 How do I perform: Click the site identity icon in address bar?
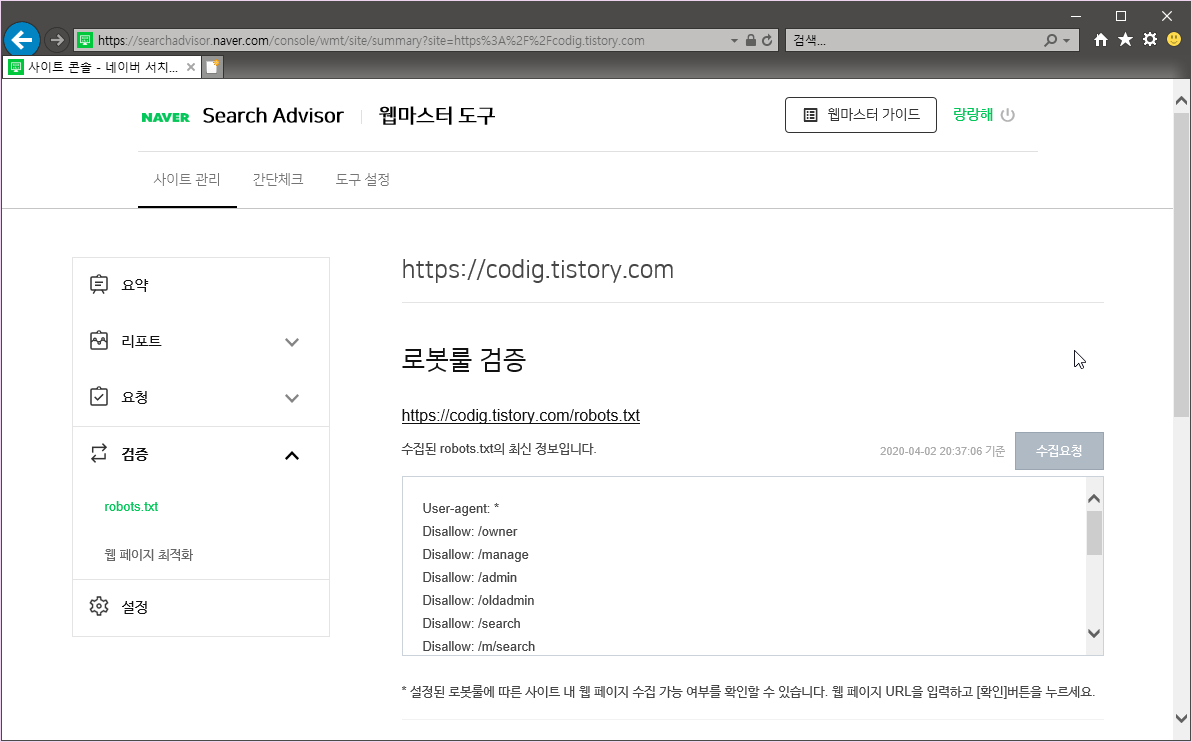[85, 40]
